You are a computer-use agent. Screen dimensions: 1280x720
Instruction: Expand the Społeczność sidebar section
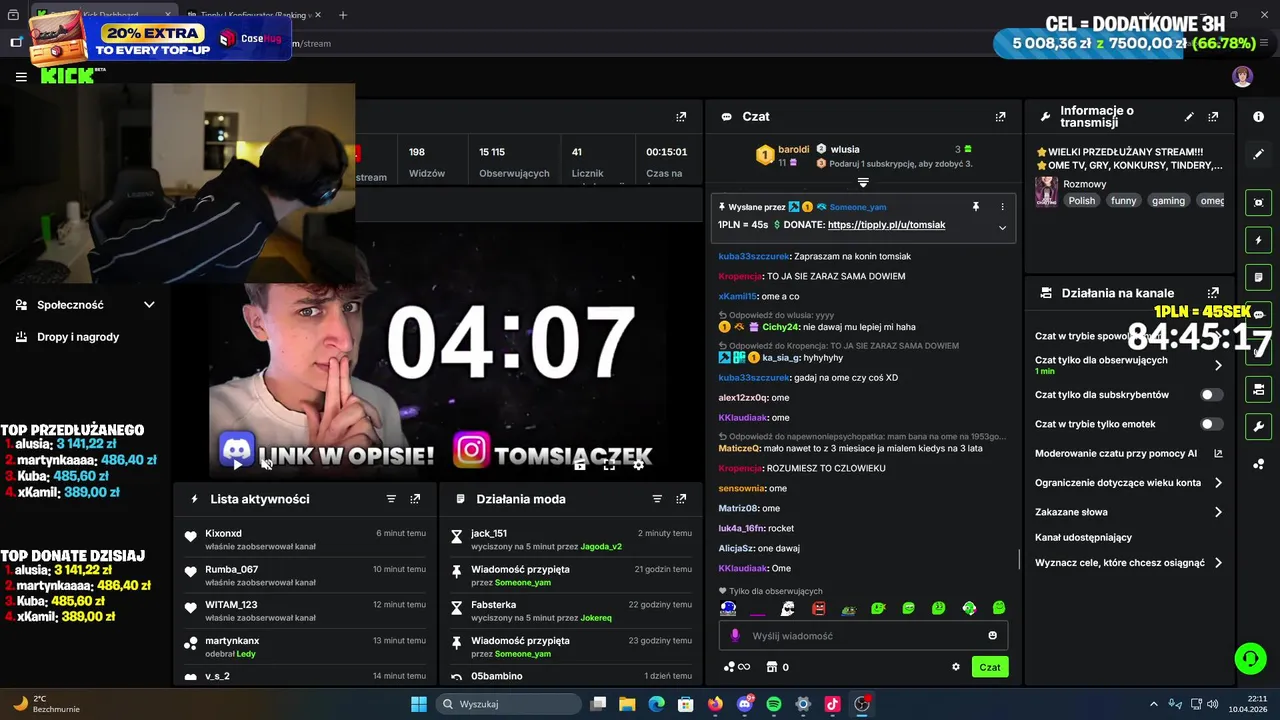[x=149, y=305]
